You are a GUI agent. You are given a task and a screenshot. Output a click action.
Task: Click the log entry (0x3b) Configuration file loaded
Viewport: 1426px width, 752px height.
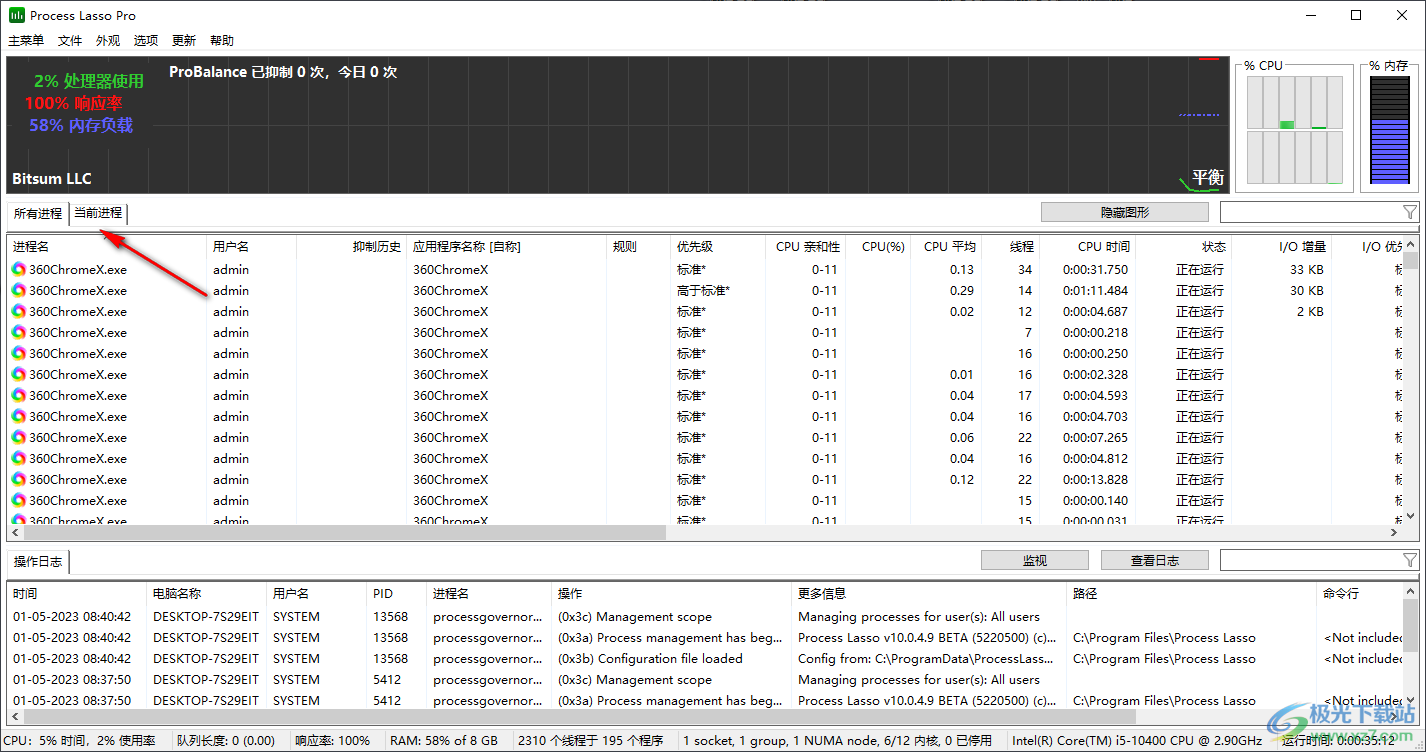pyautogui.click(x=650, y=658)
